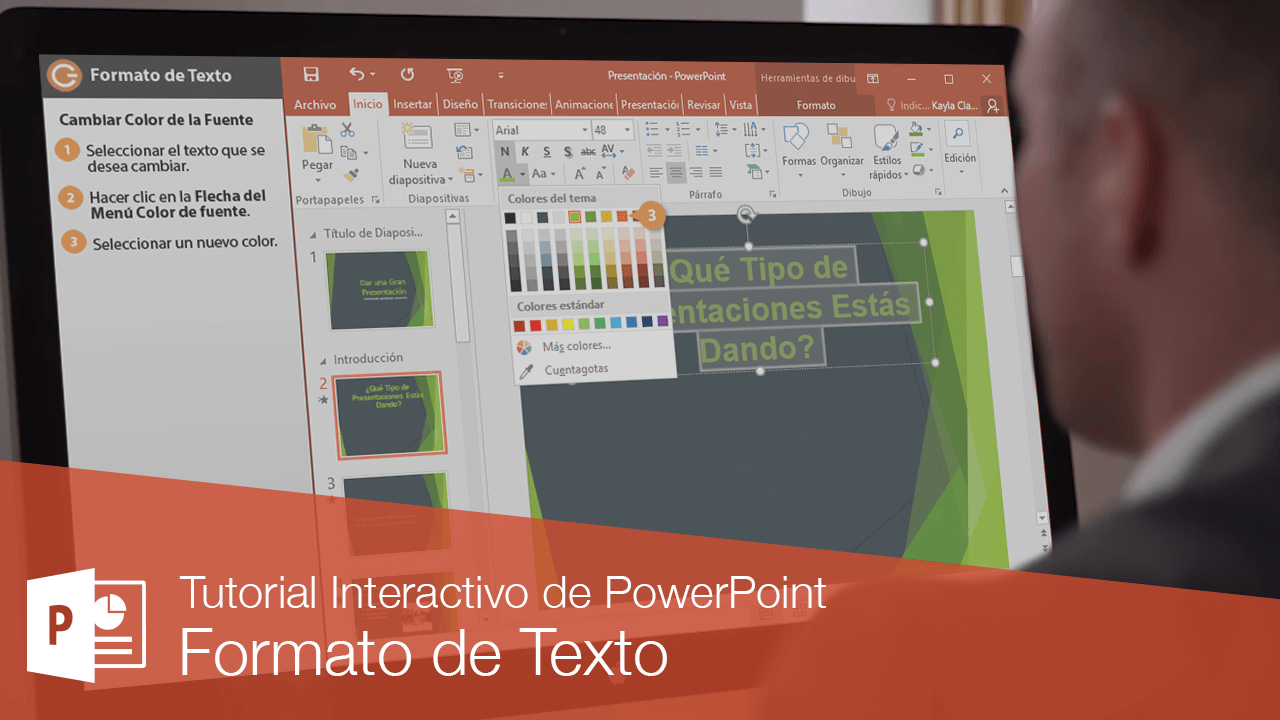
Task: Start slideshow from beginning icon
Action: [x=455, y=75]
